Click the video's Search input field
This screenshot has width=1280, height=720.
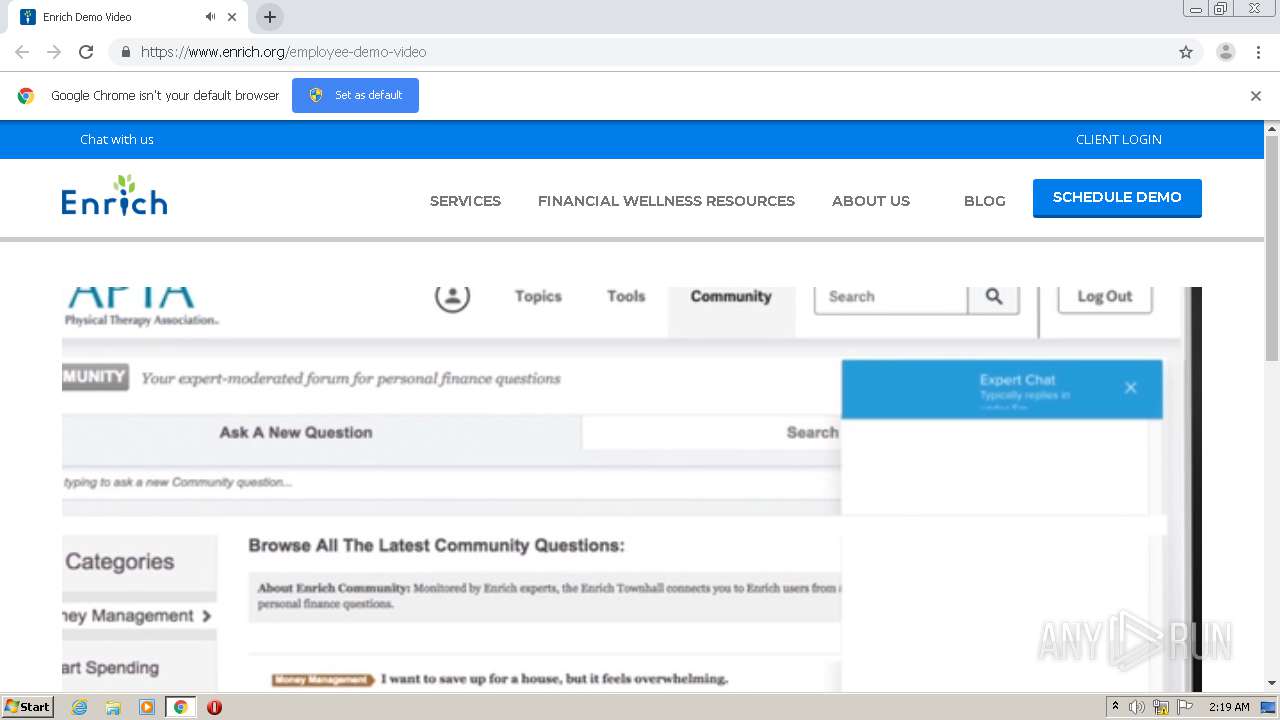[891, 298]
